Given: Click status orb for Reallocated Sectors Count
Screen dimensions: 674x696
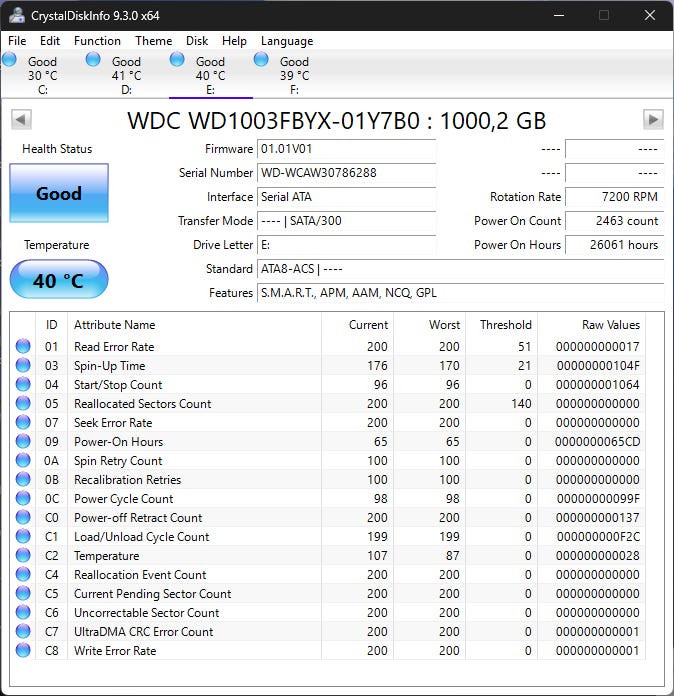Looking at the screenshot, I should [23, 404].
